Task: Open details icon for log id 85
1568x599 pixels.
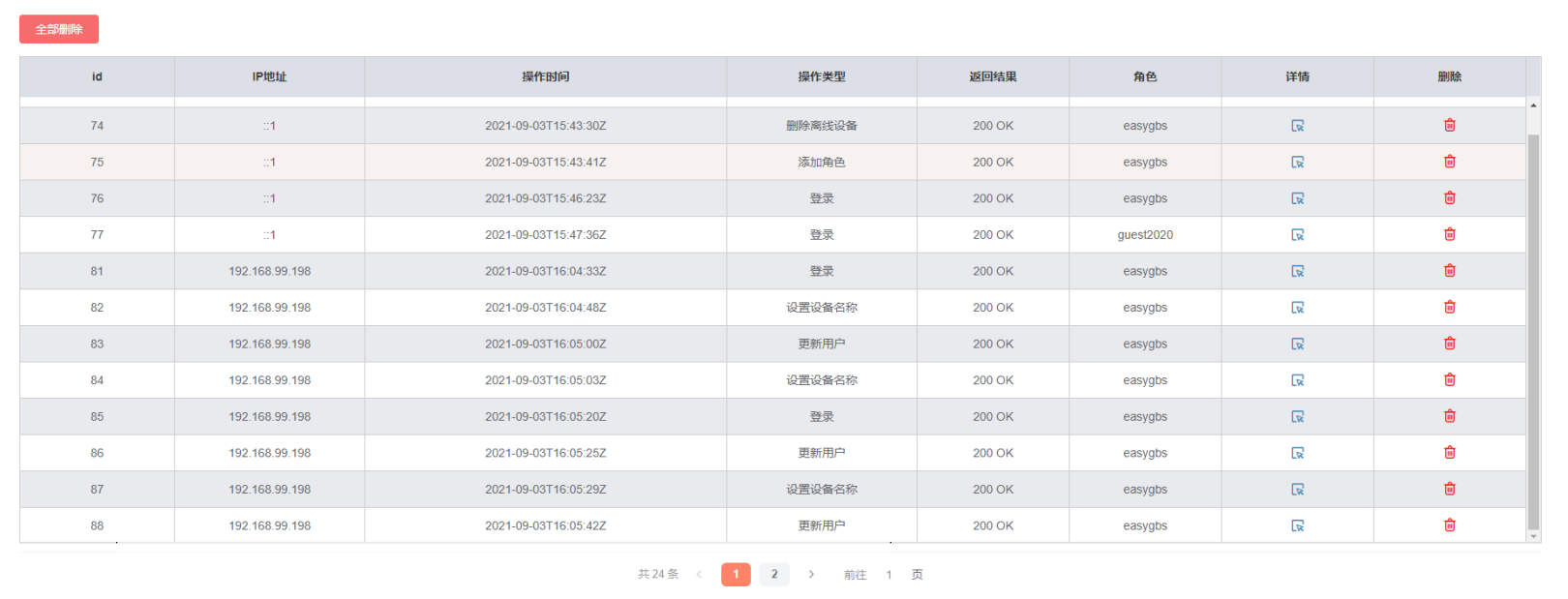Action: click(x=1297, y=417)
